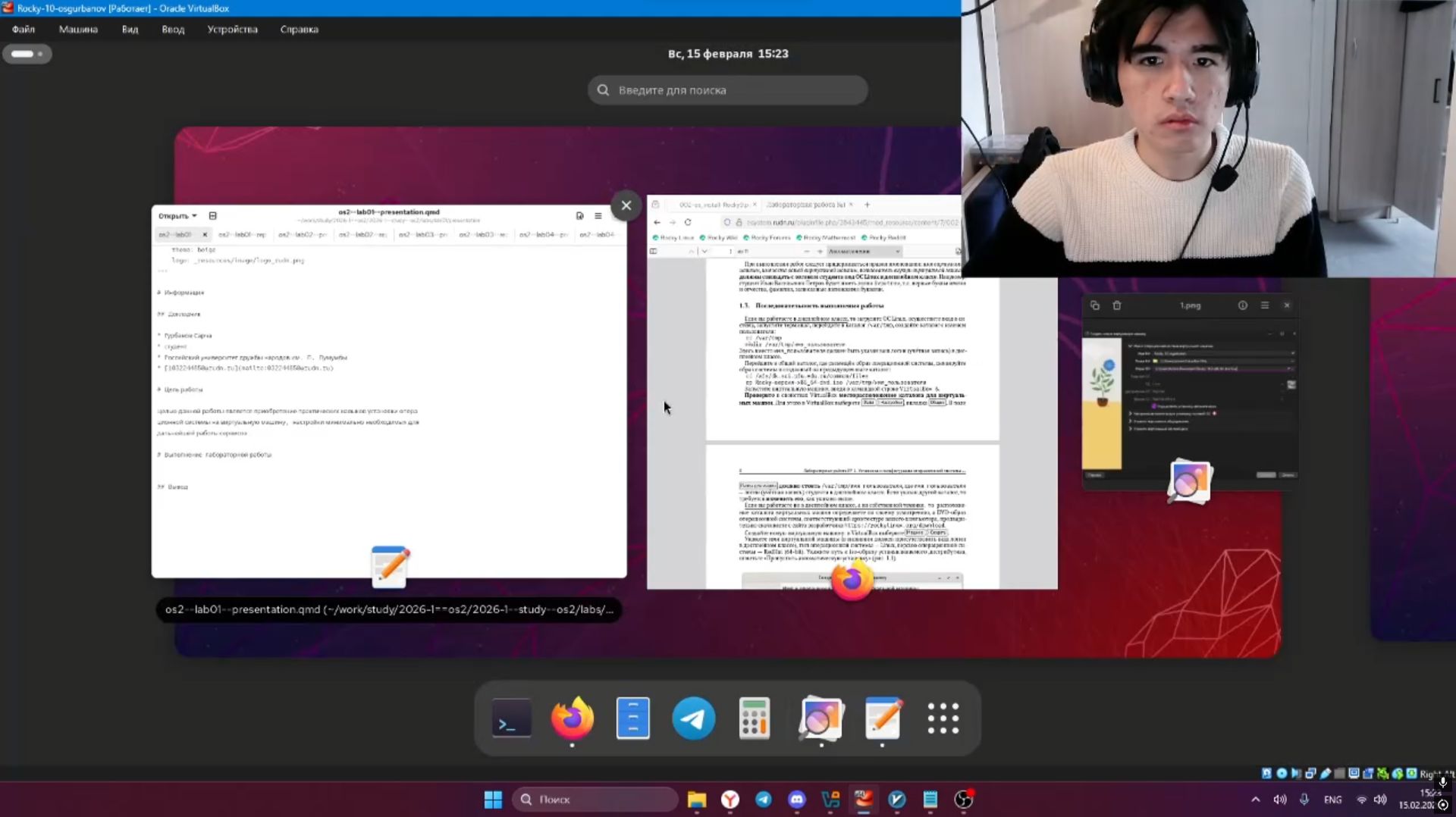Toggle the sidebar panel icon in the text editor
This screenshot has height=817, width=1456.
212,216
